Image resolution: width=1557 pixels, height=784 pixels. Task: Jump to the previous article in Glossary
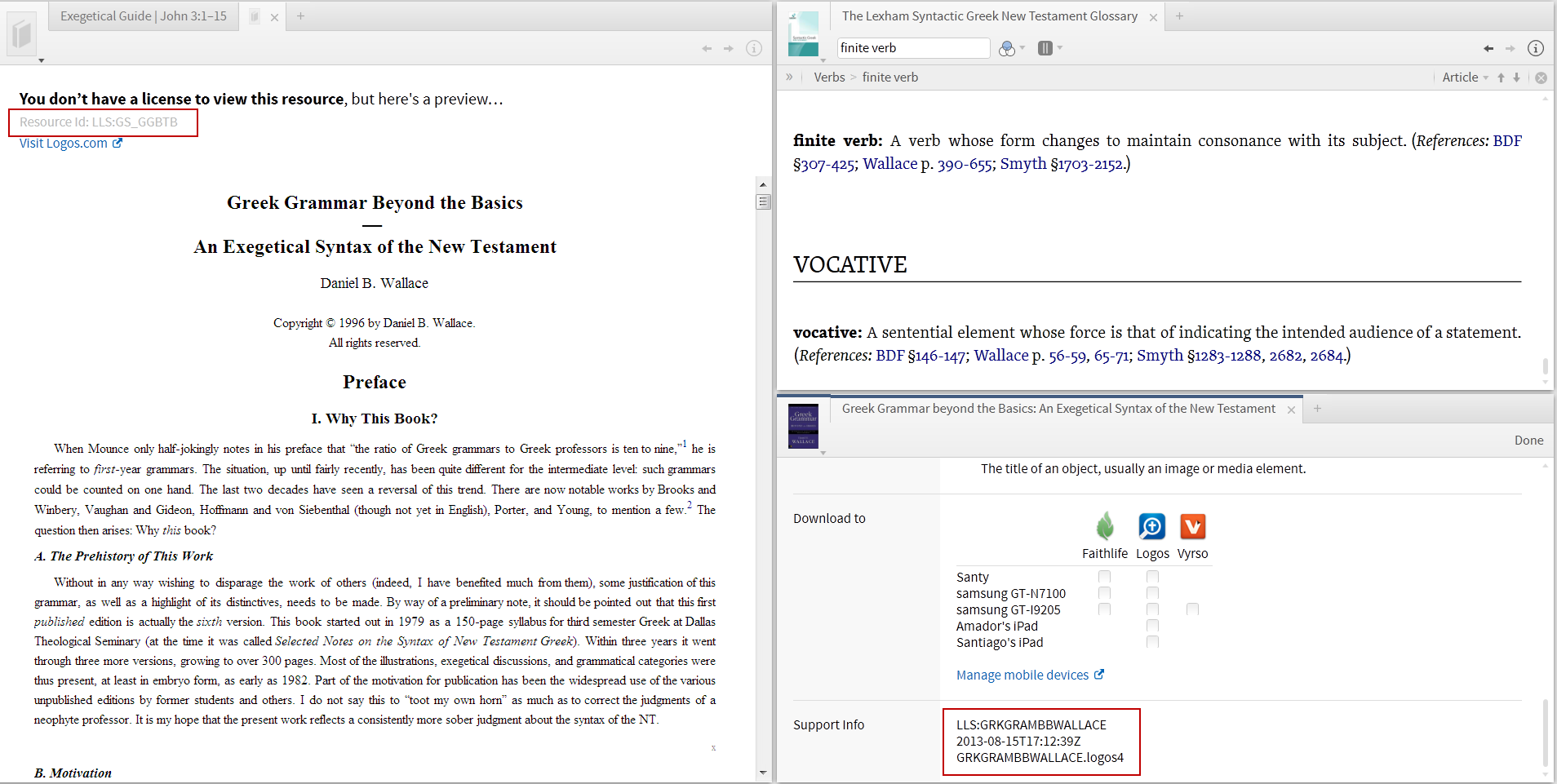1501,78
